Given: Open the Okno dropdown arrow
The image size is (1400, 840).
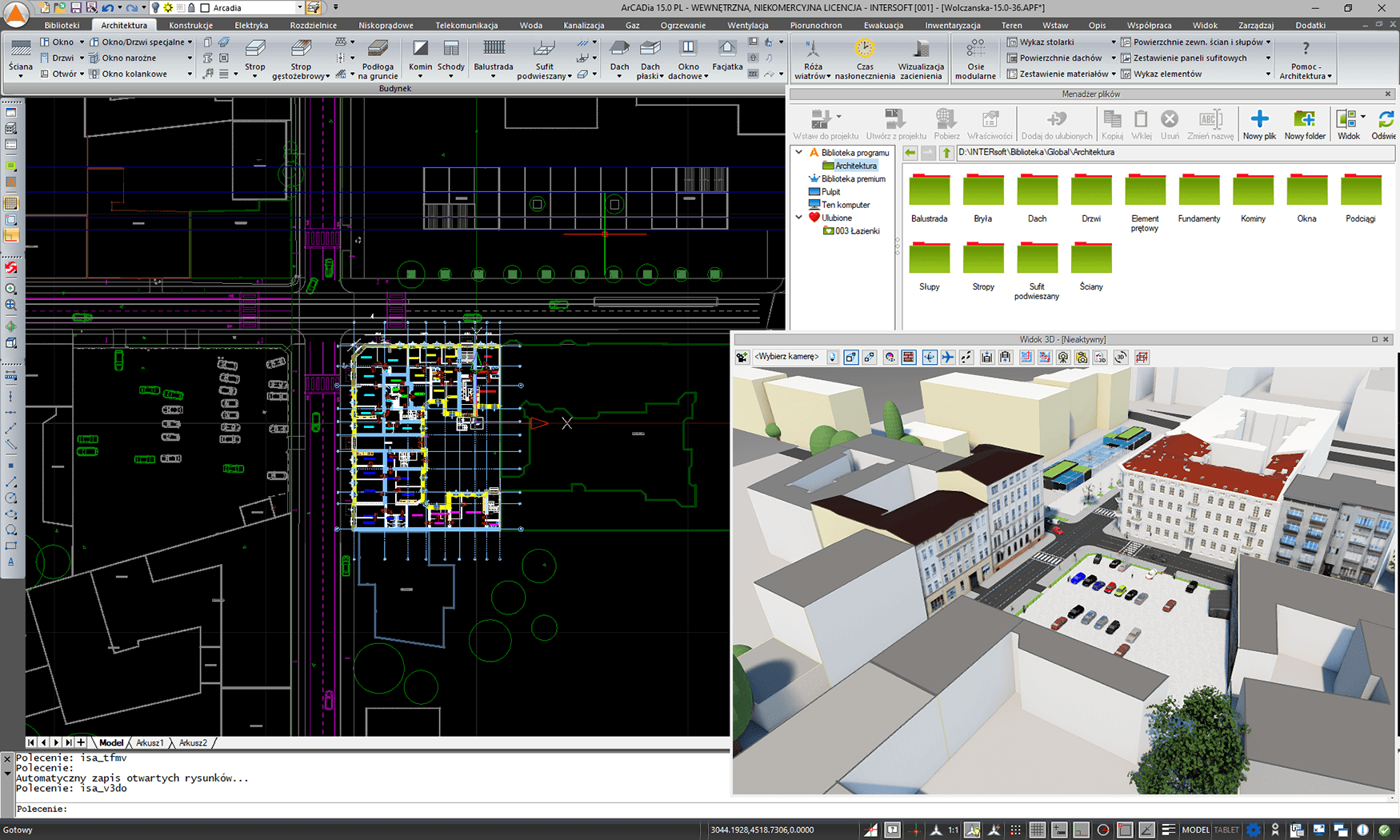Looking at the screenshot, I should pyautogui.click(x=82, y=42).
